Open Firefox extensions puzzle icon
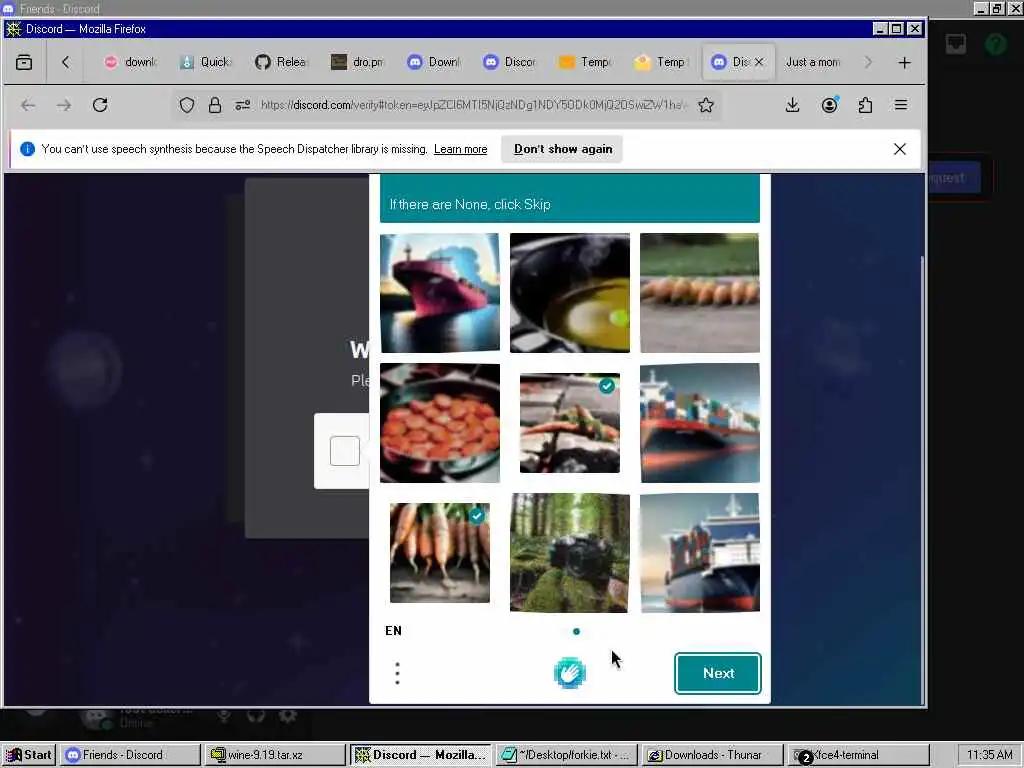 (x=865, y=105)
